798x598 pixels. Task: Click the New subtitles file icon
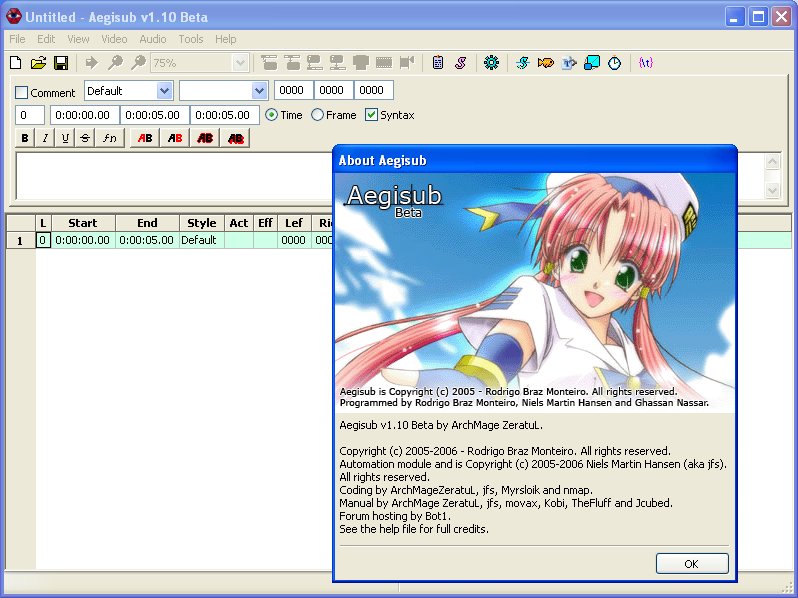coord(17,63)
